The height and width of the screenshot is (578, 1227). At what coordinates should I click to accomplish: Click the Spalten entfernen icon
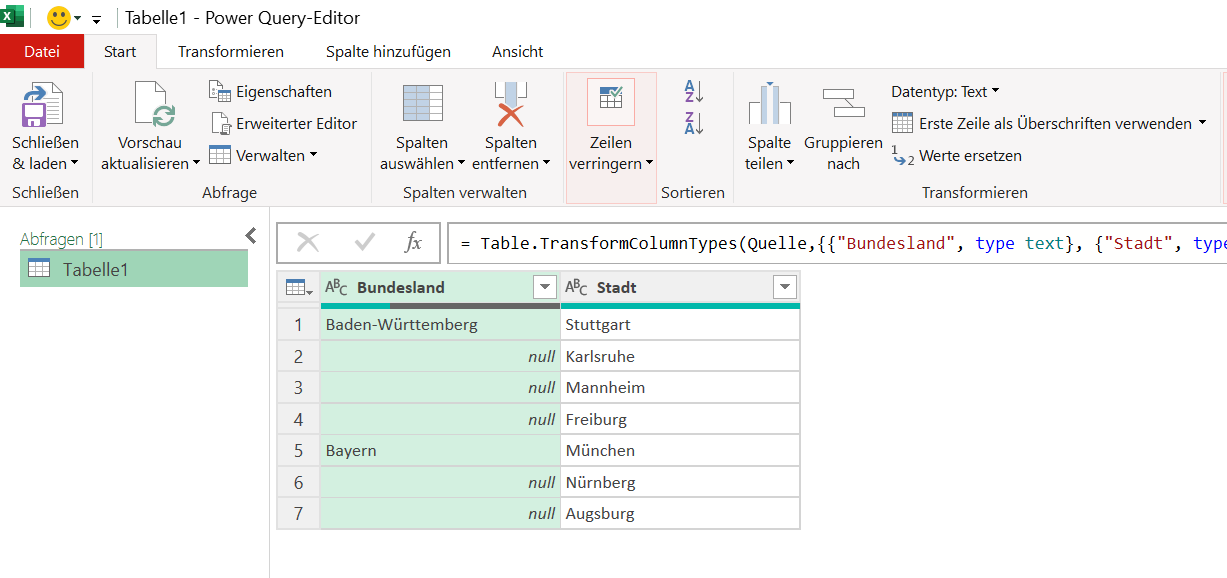(x=511, y=105)
